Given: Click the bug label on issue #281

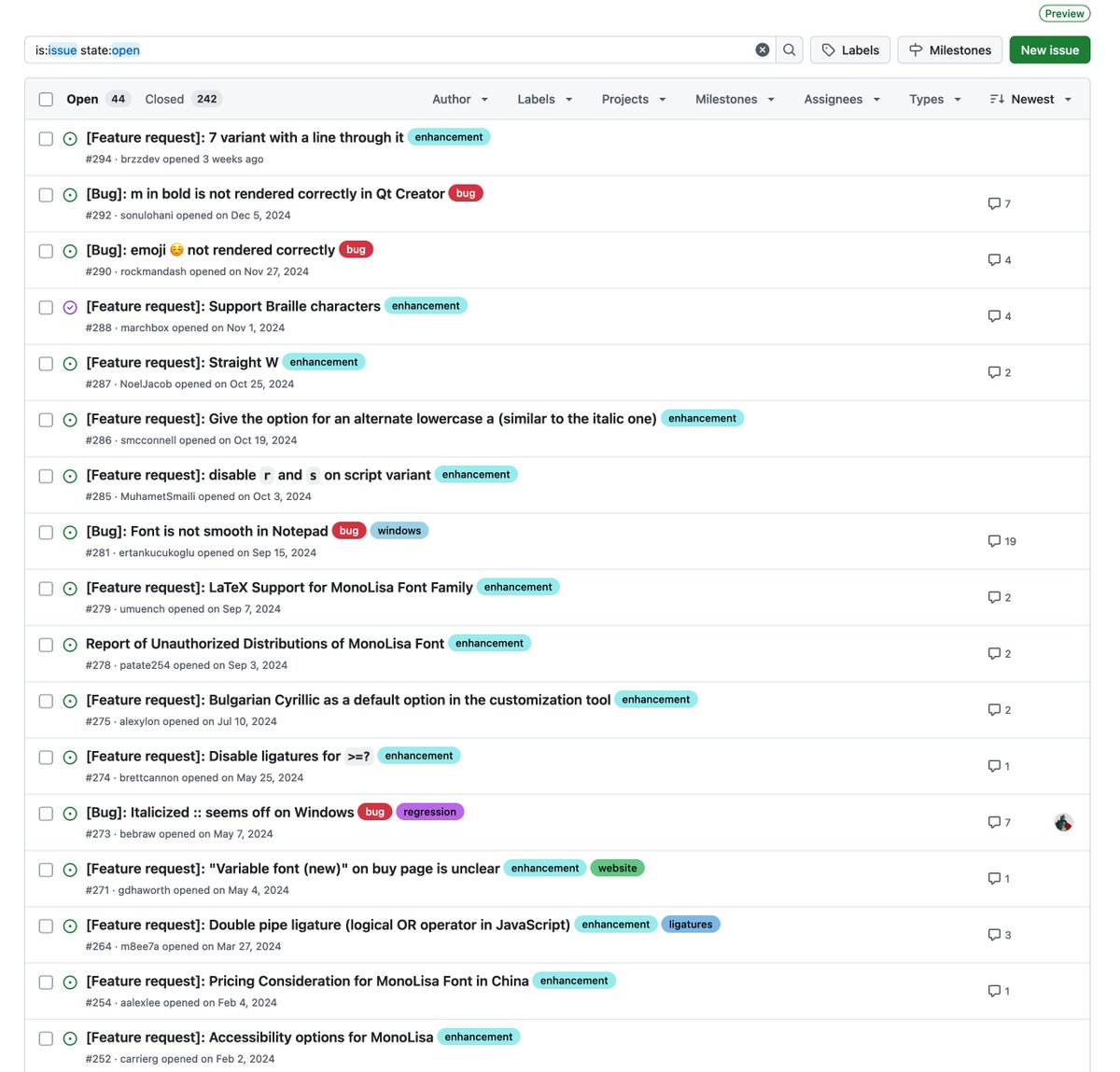Looking at the screenshot, I should pyautogui.click(x=348, y=530).
